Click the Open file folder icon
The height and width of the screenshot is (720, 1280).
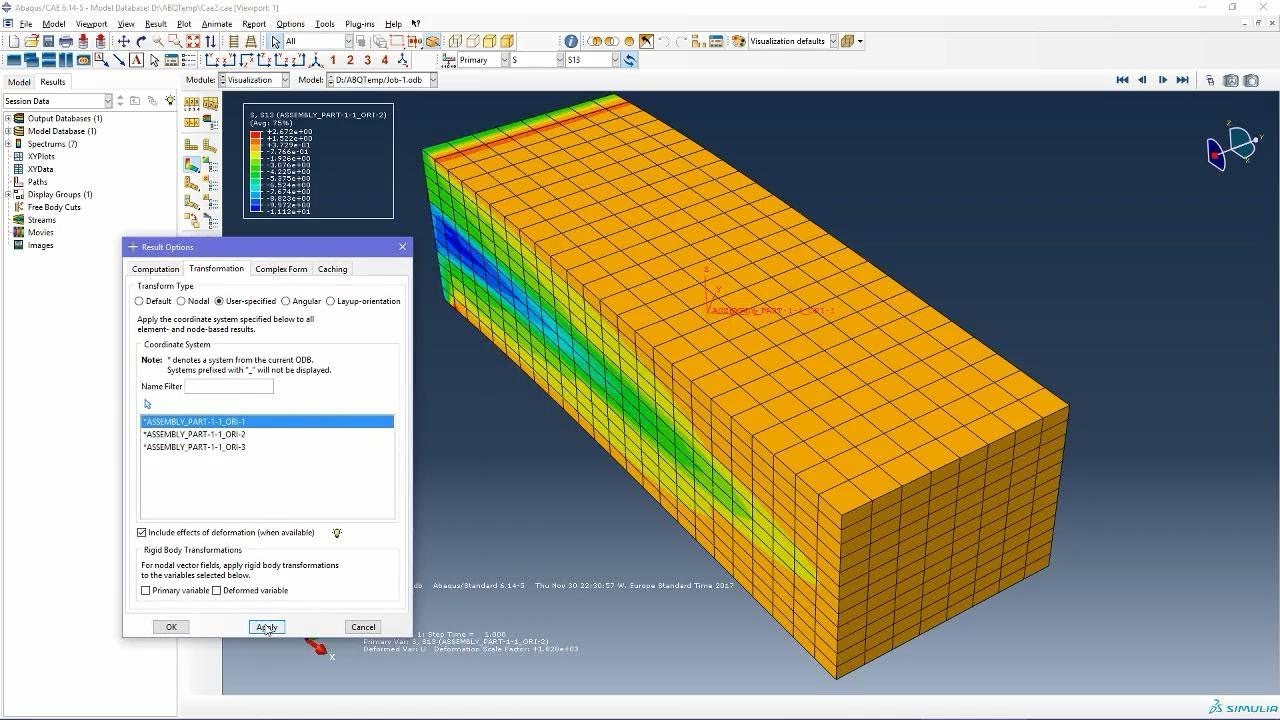(31, 42)
